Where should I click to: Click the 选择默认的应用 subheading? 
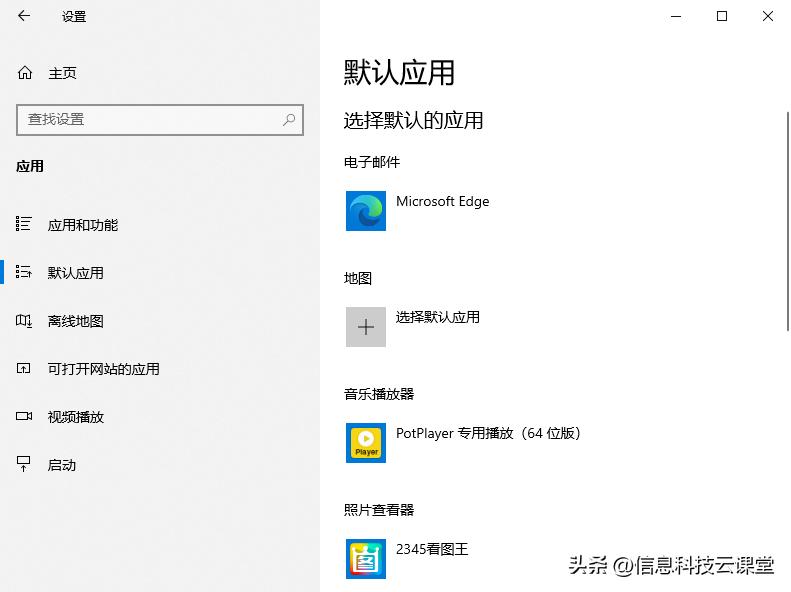pyautogui.click(x=413, y=121)
